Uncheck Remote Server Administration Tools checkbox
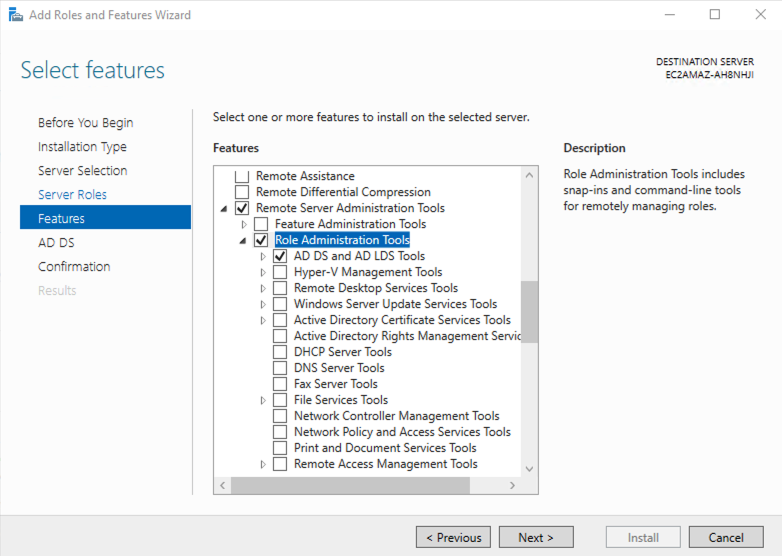This screenshot has height=556, width=782. click(x=242, y=208)
